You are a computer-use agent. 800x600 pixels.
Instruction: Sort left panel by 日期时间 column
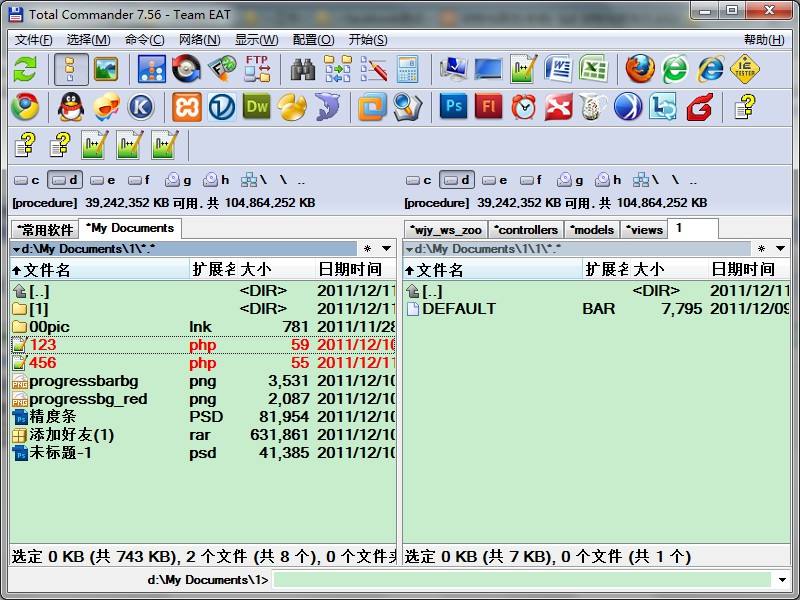point(355,269)
